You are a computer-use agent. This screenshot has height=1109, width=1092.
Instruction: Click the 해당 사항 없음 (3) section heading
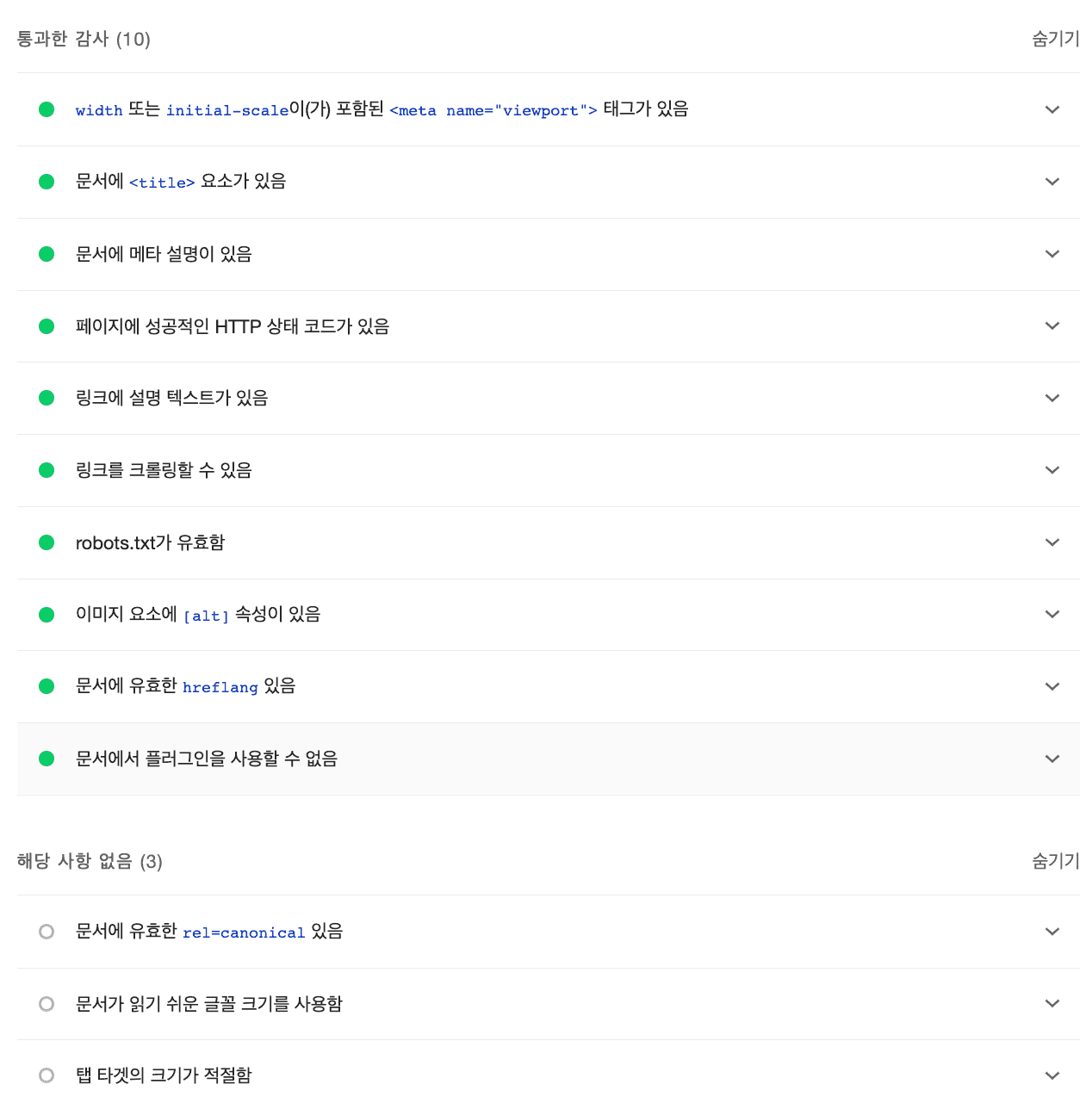[x=90, y=861]
